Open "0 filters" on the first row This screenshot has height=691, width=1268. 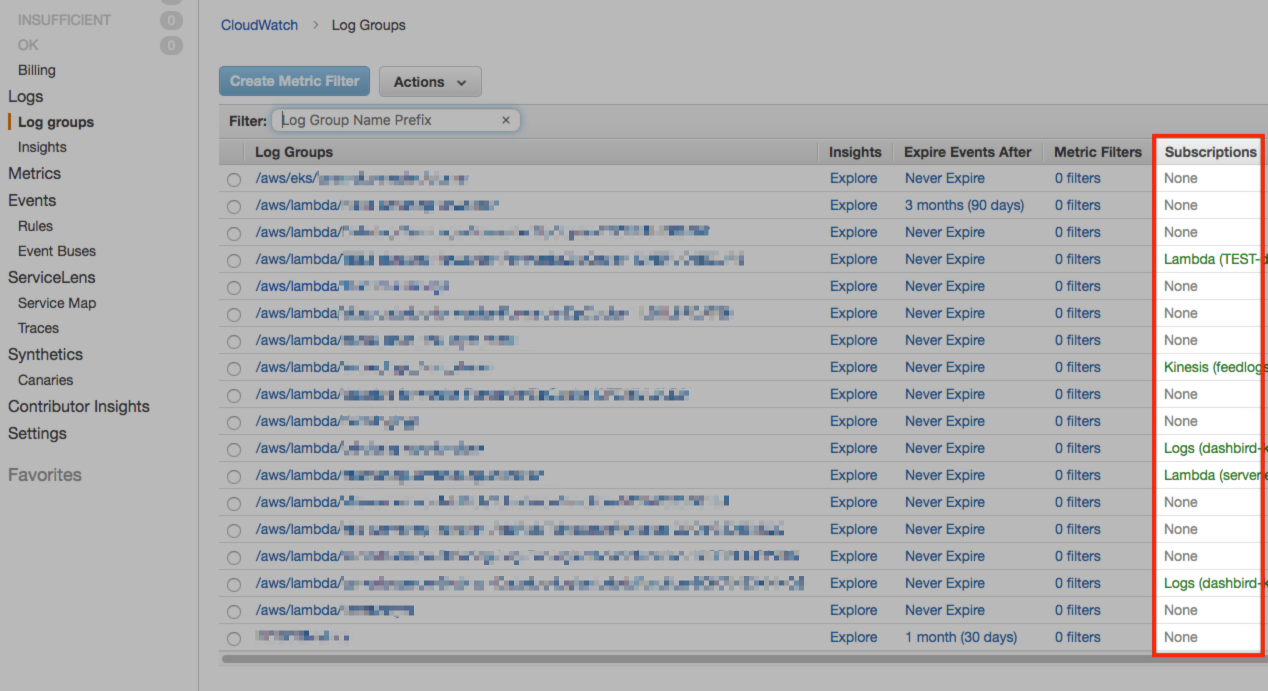[x=1077, y=177]
